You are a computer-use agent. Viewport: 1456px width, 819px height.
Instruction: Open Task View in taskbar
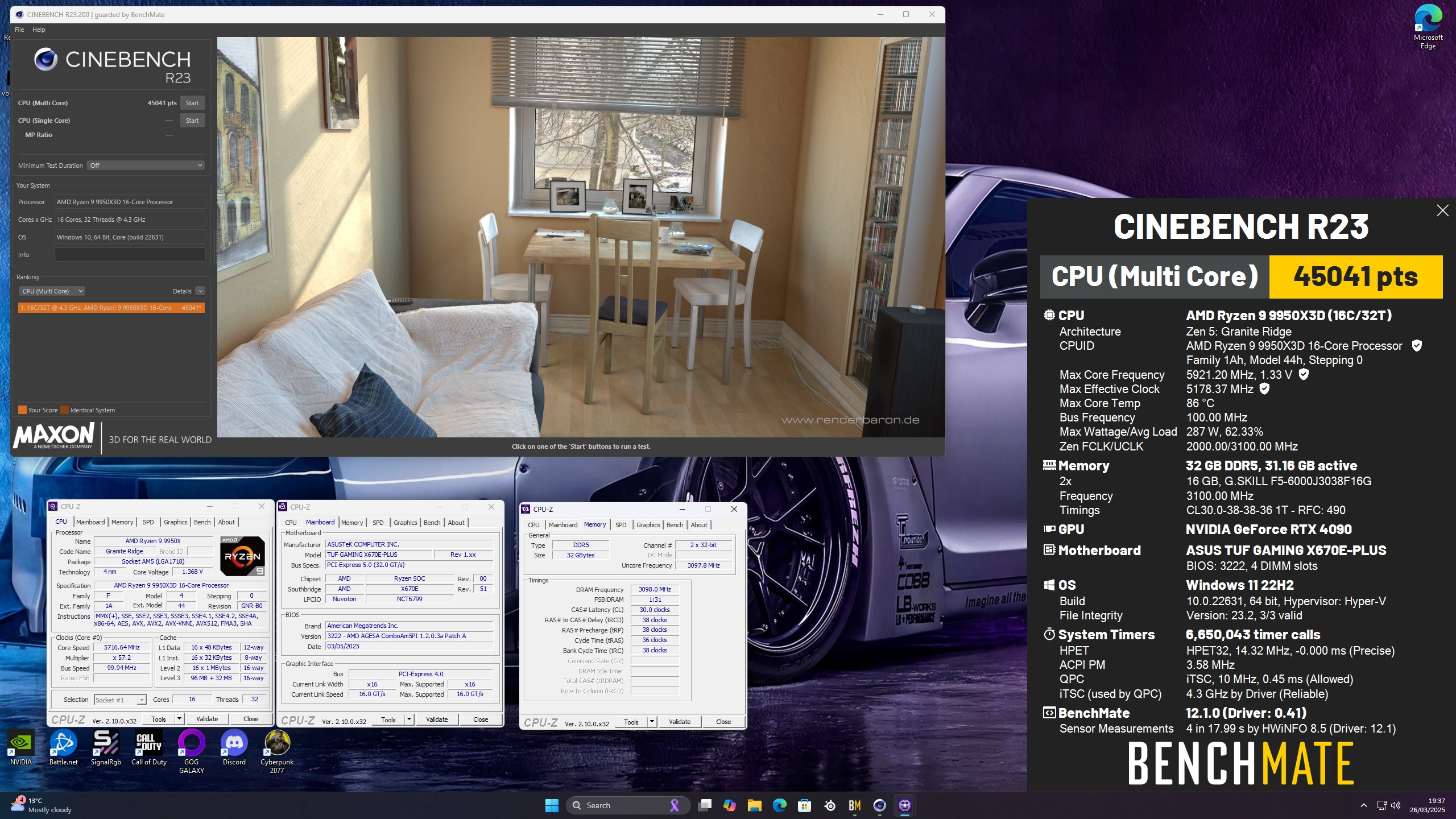(x=705, y=805)
